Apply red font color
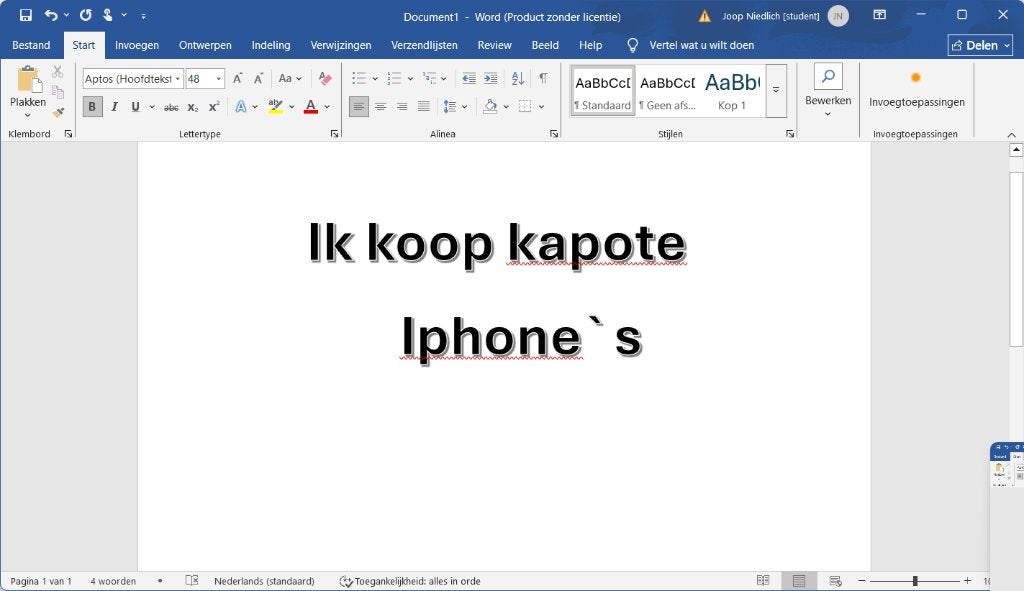This screenshot has width=1024, height=591. [311, 106]
